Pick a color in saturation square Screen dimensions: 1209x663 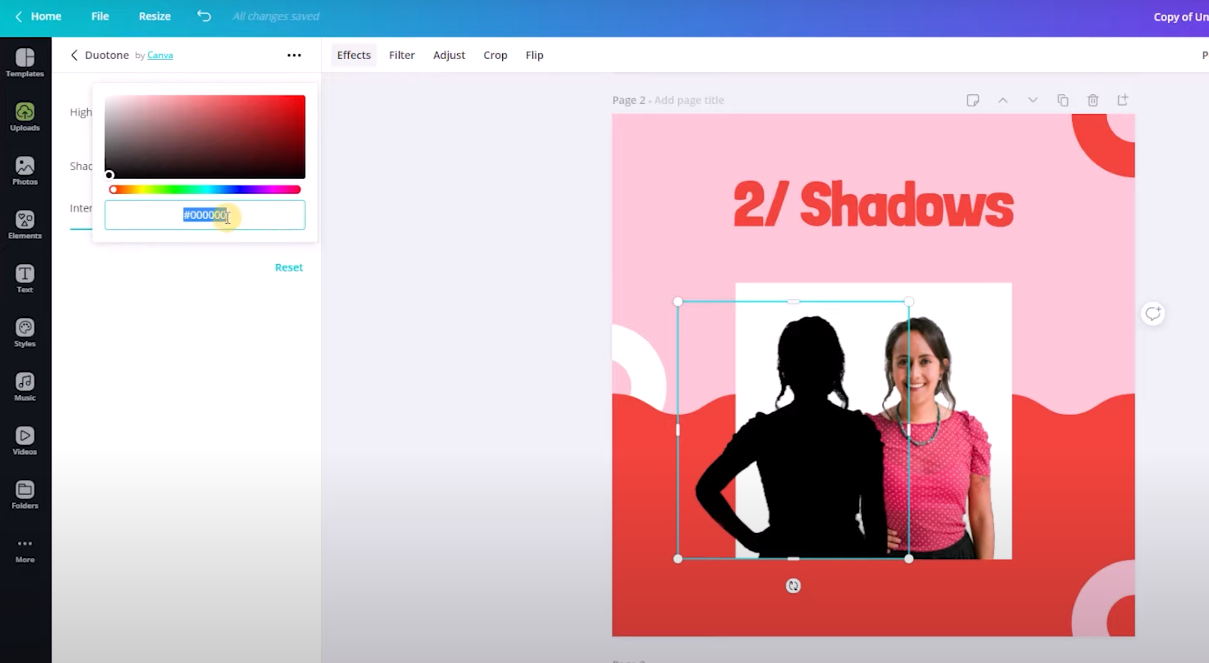[x=205, y=137]
